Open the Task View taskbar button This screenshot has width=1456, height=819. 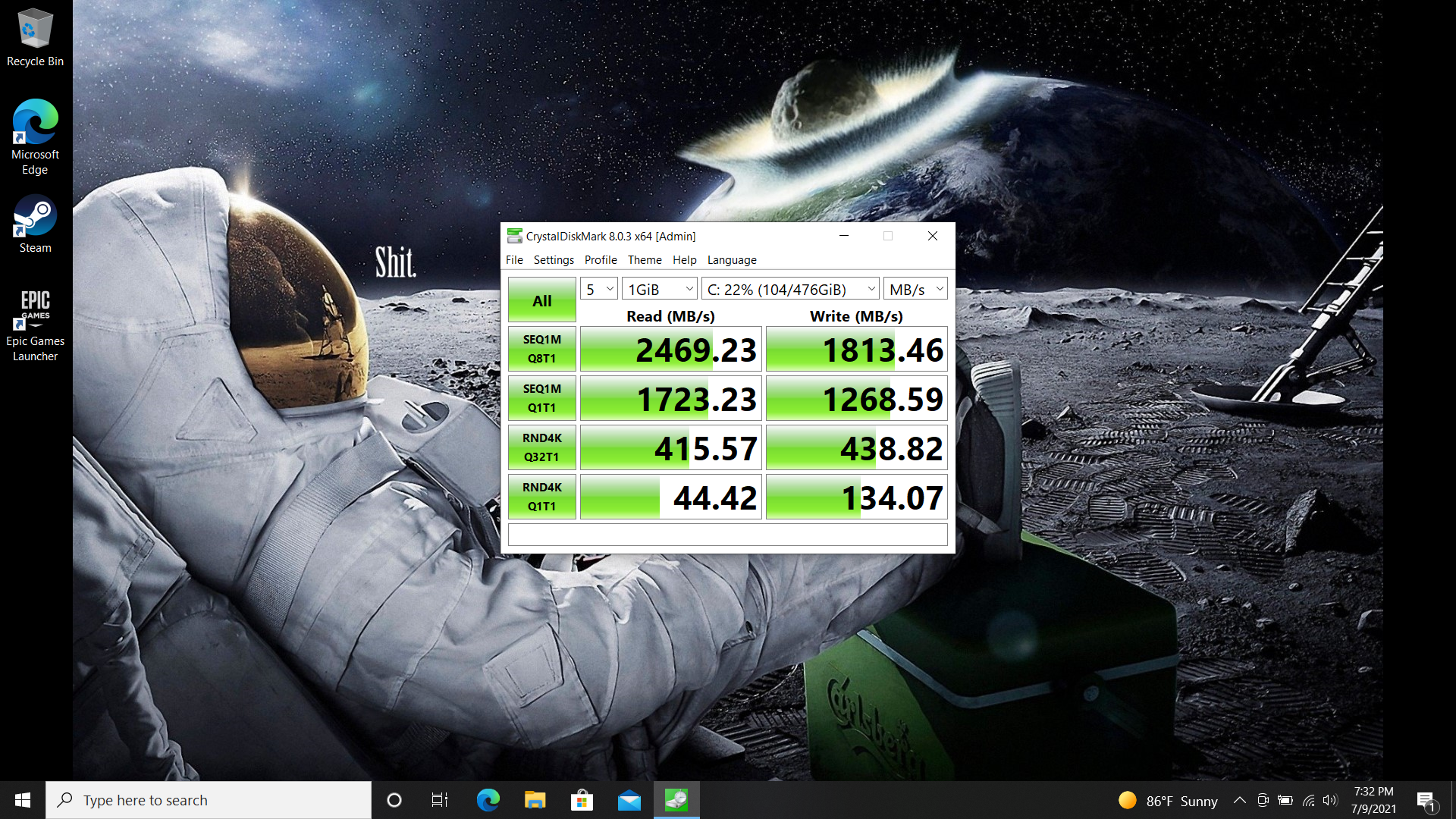440,800
